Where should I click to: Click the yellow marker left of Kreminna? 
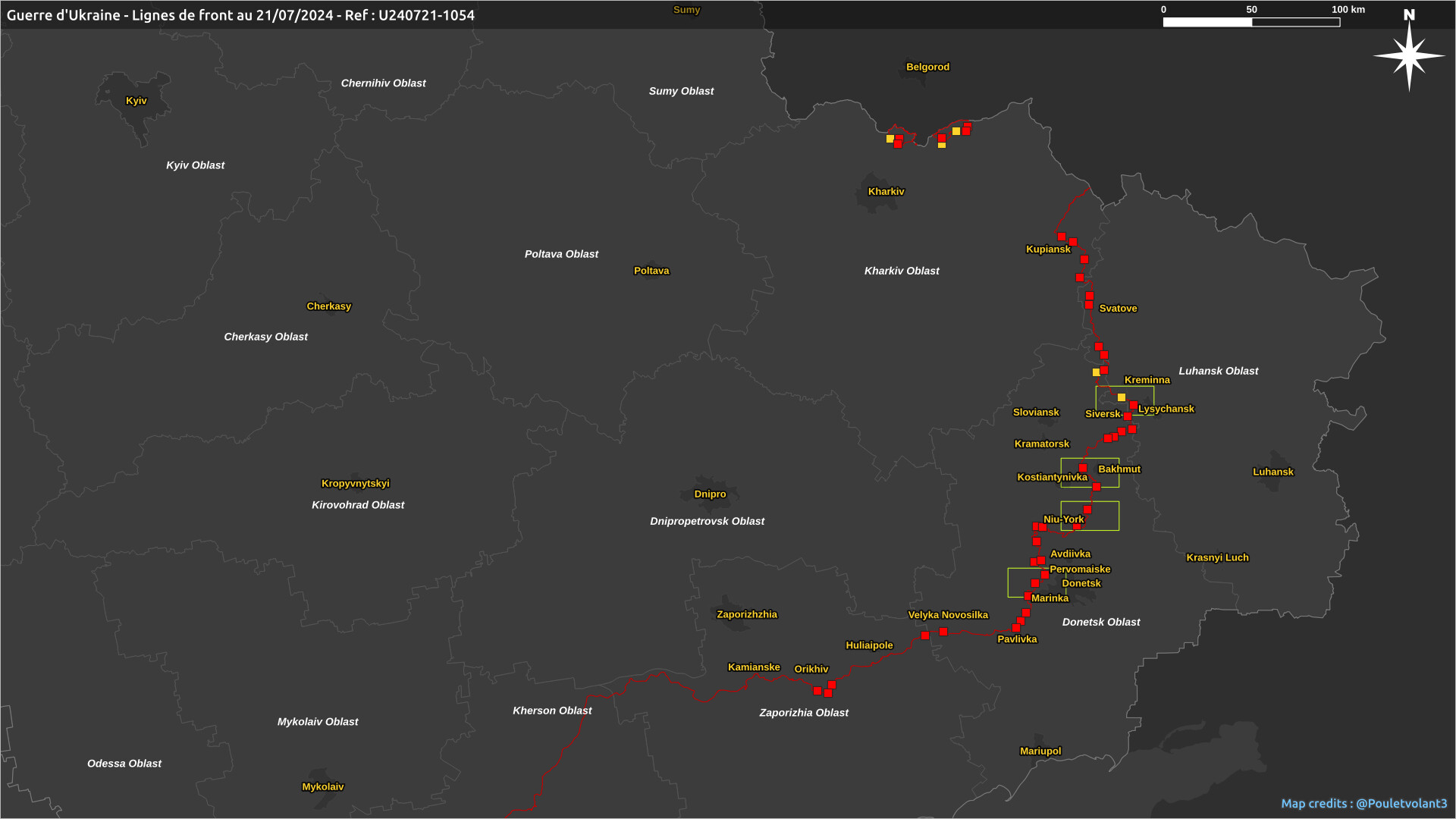1096,372
